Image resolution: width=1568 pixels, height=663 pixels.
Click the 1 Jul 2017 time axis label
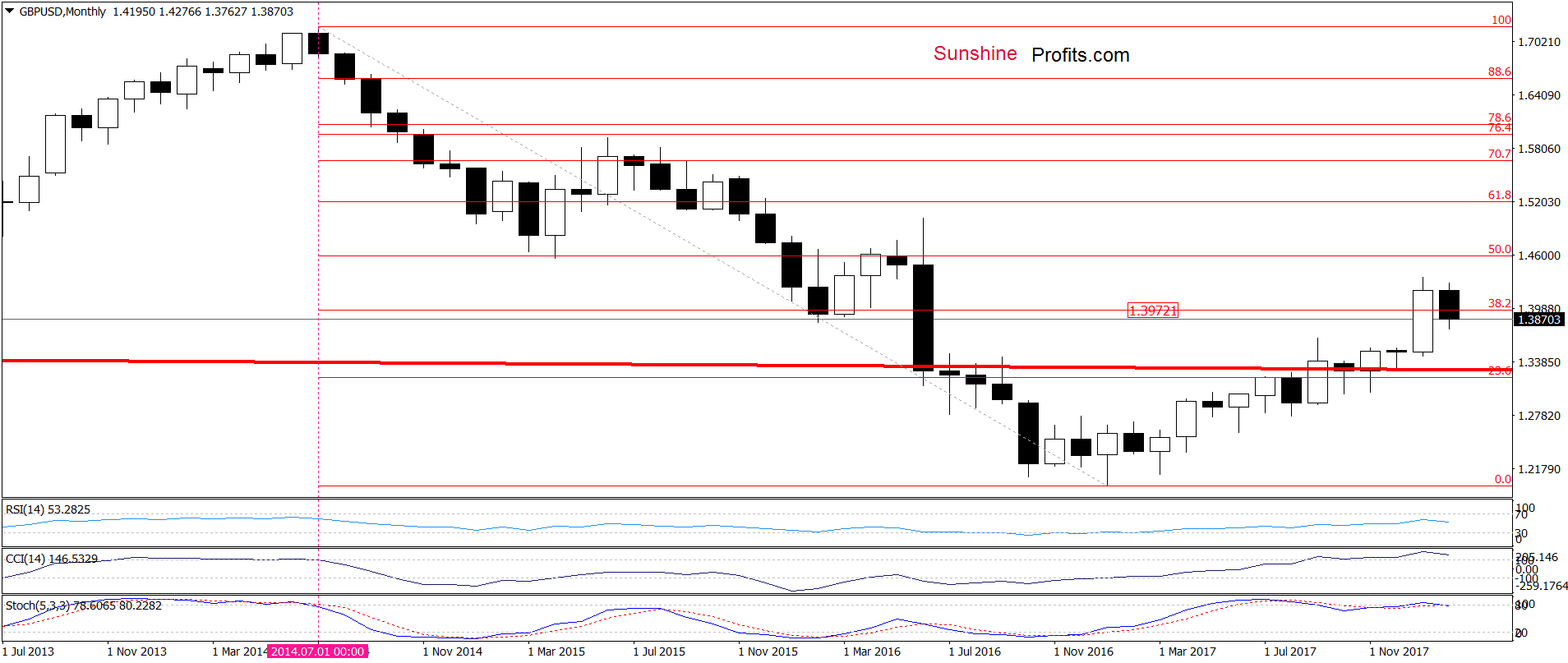[1290, 651]
